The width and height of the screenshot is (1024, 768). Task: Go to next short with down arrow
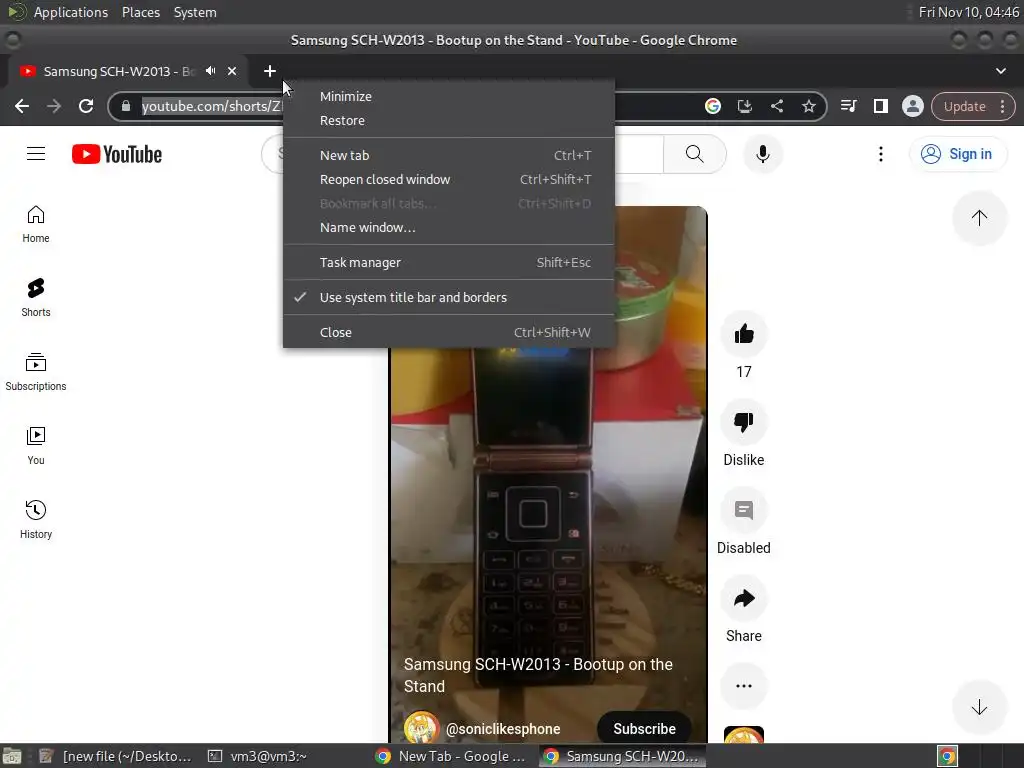point(979,707)
